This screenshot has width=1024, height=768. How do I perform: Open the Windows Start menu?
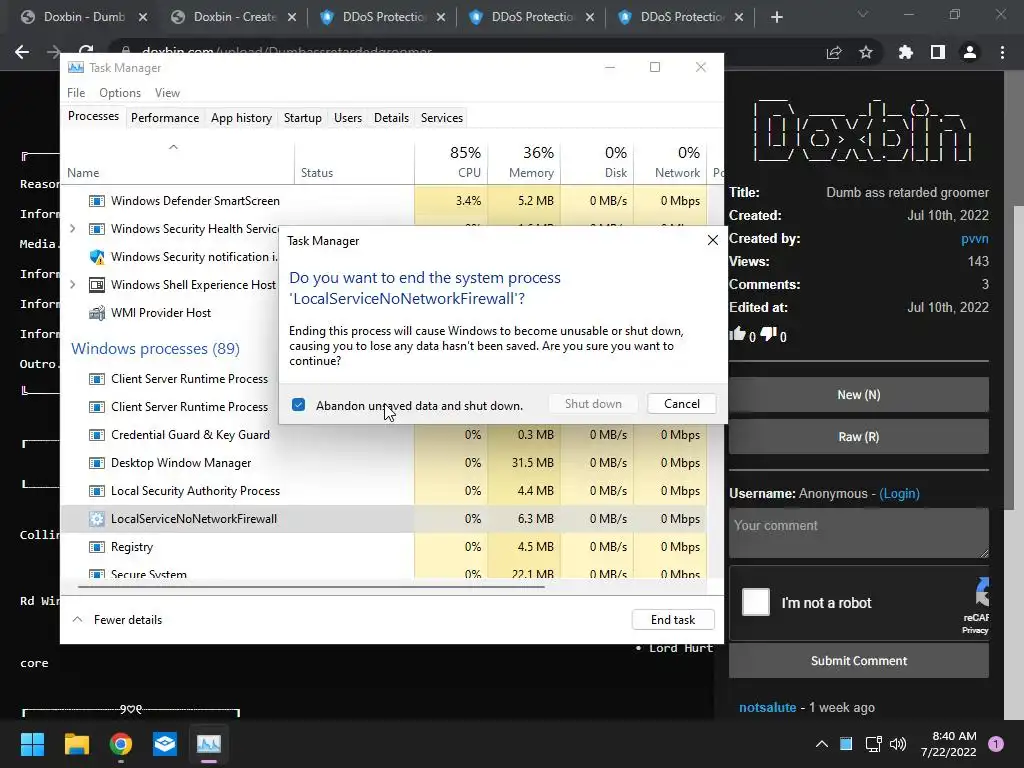32,744
